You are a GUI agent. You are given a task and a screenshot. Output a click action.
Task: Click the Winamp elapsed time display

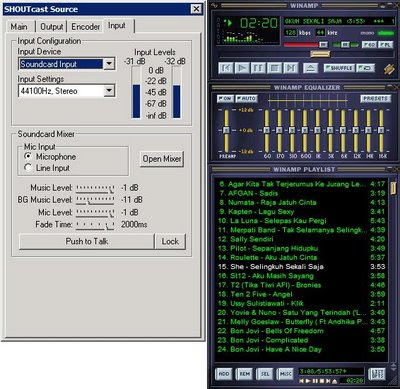(259, 23)
